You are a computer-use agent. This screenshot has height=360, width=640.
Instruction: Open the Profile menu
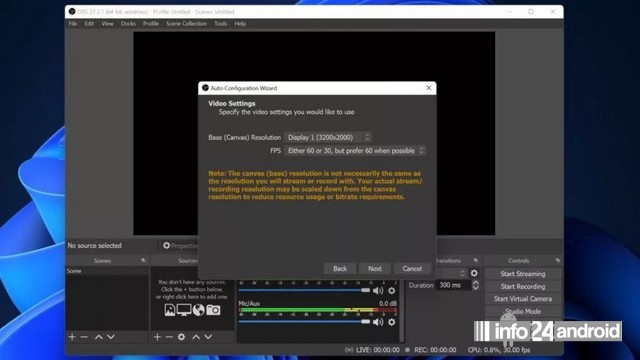151,24
